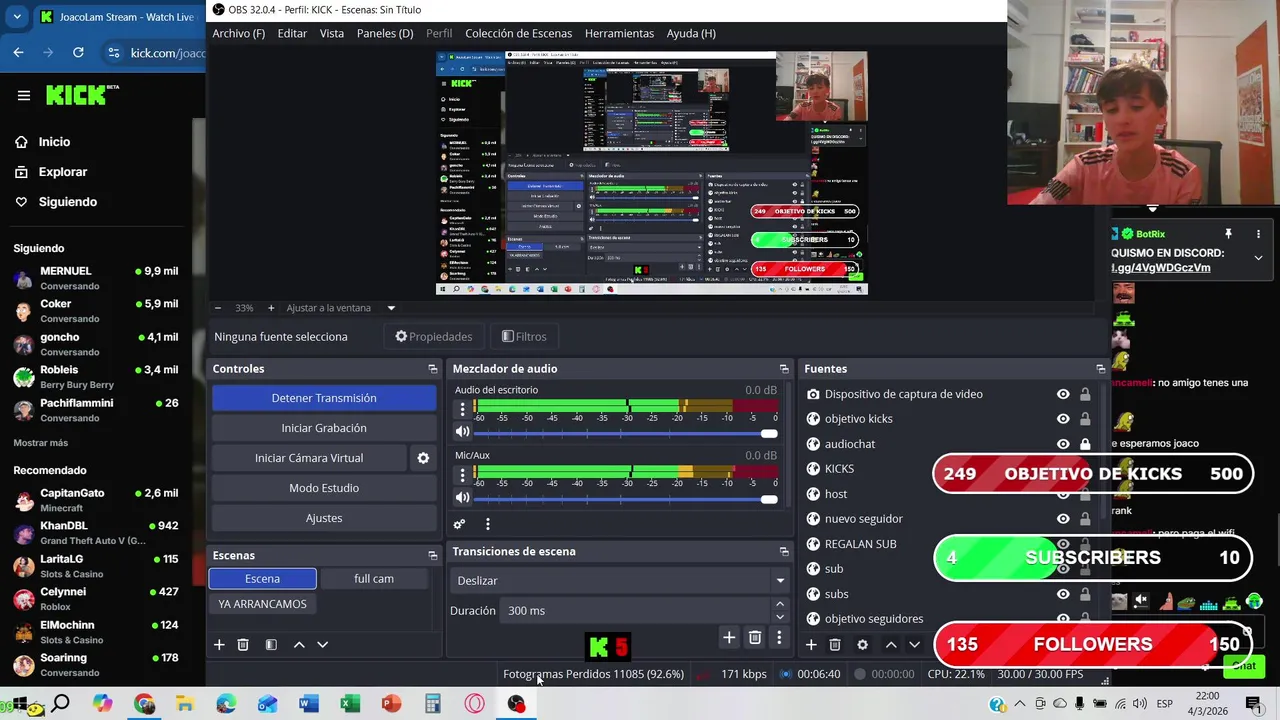Hide Dispositivo de captura de video source
The image size is (1280, 720).
tap(1063, 394)
